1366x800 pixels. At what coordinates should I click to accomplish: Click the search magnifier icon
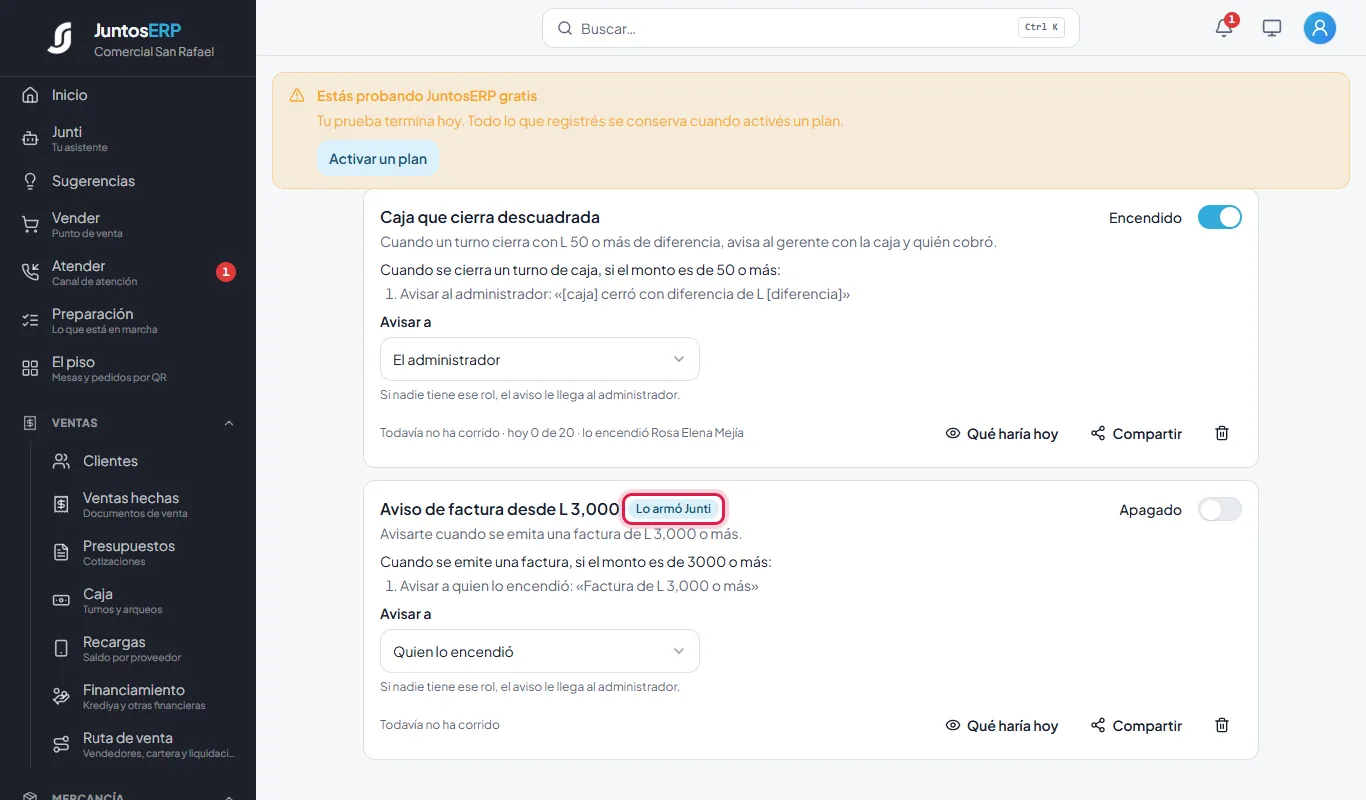click(565, 28)
